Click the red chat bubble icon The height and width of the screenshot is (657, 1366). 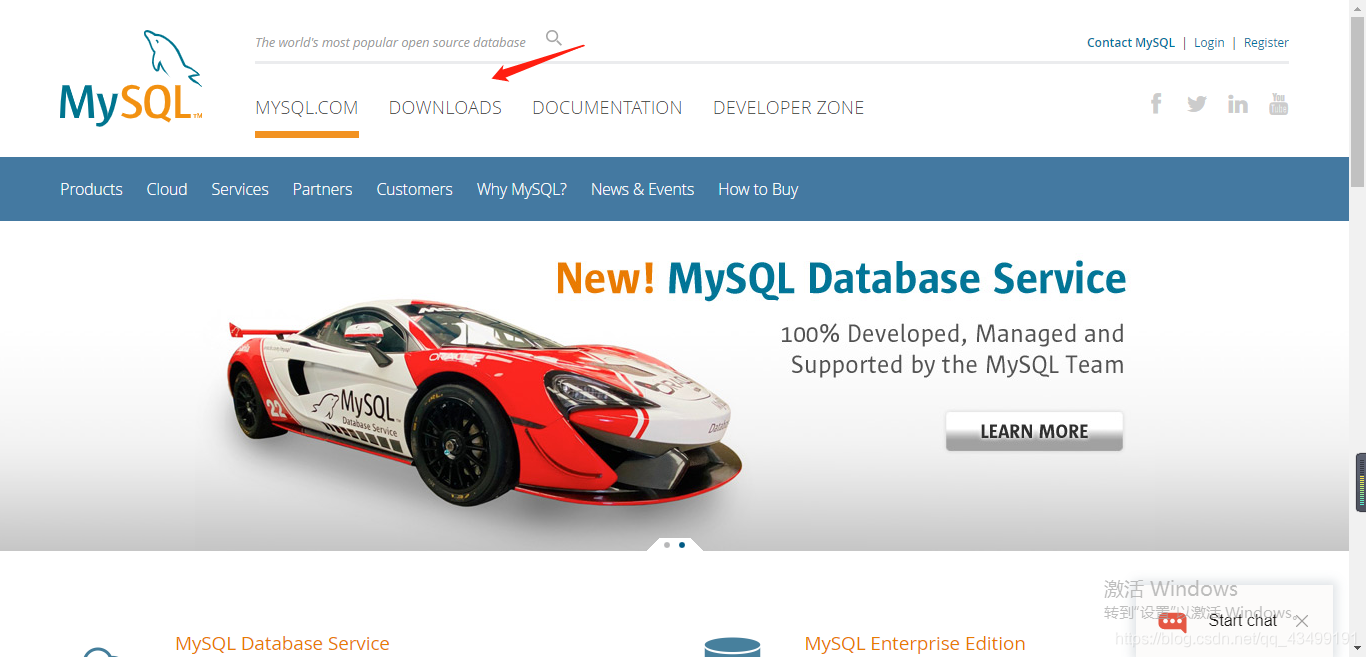[x=1172, y=622]
